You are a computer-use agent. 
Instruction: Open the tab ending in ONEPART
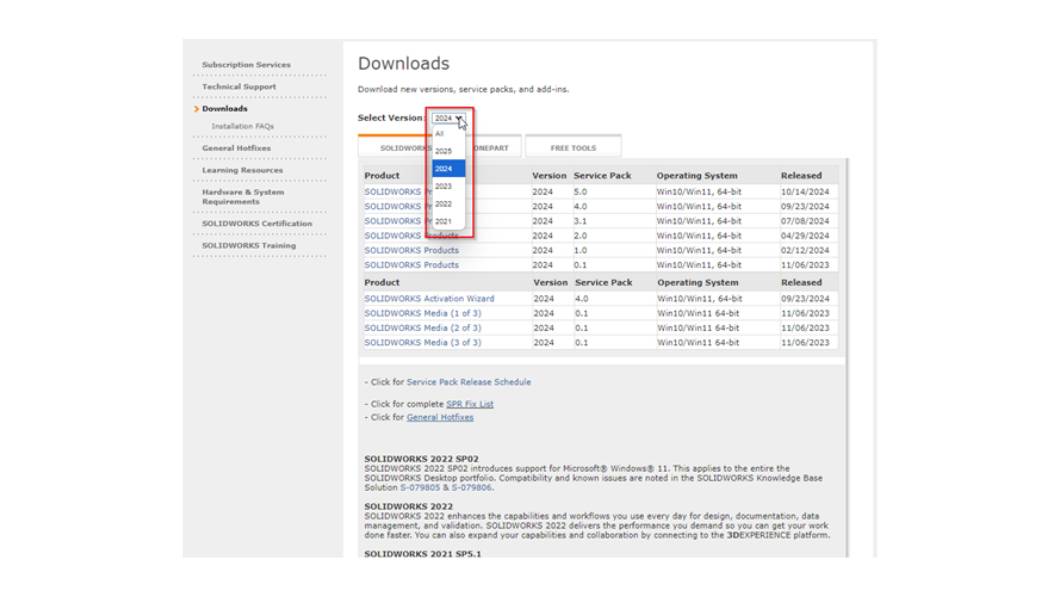[496, 148]
